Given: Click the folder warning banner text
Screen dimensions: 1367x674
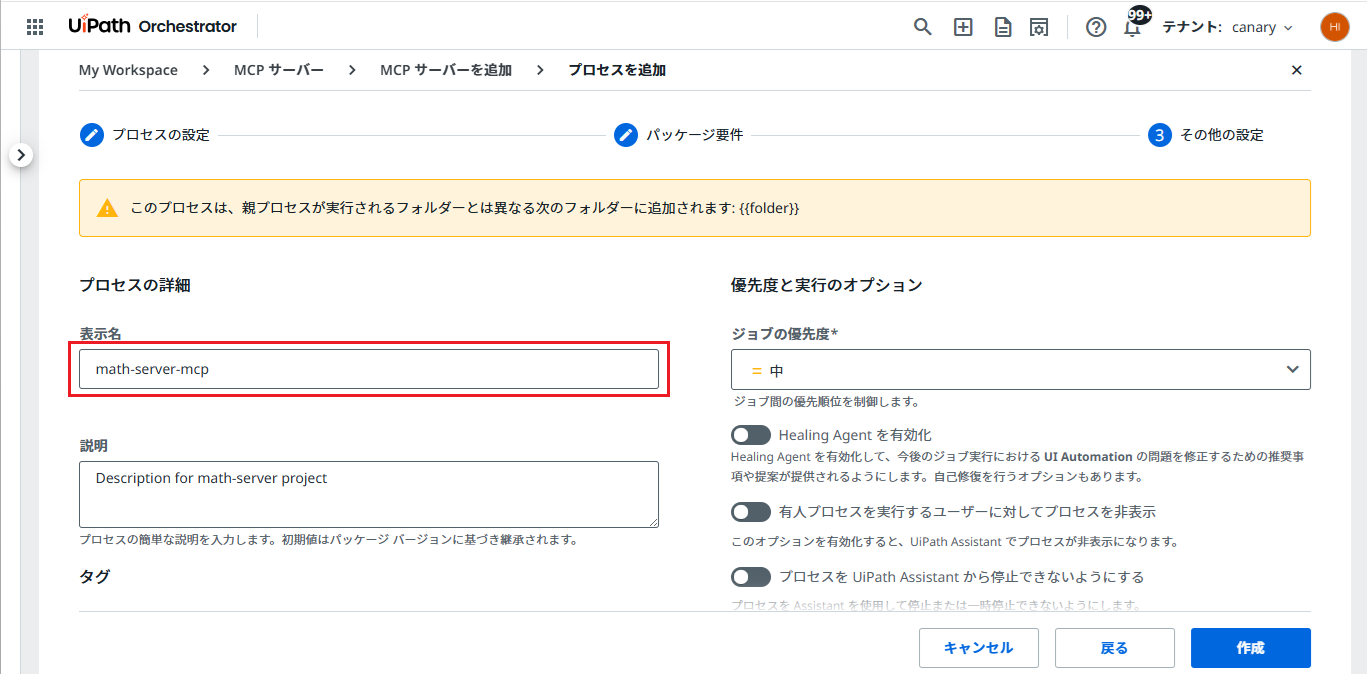Looking at the screenshot, I should coord(465,208).
